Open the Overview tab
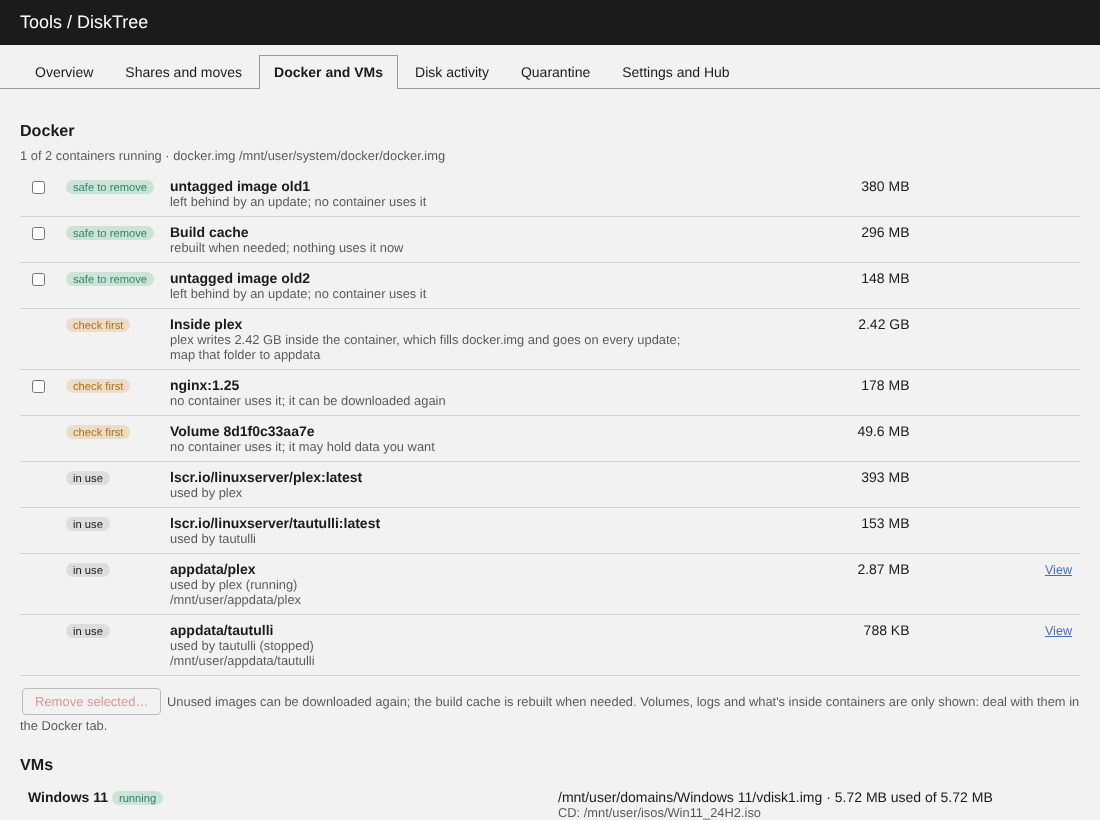Screen dimensions: 1100x820 (64, 72)
